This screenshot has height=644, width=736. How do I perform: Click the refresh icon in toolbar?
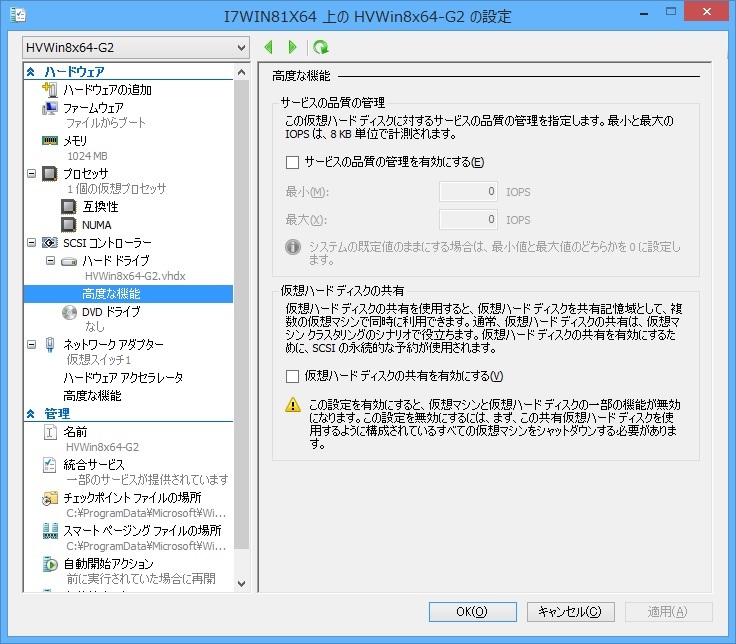click(x=320, y=47)
